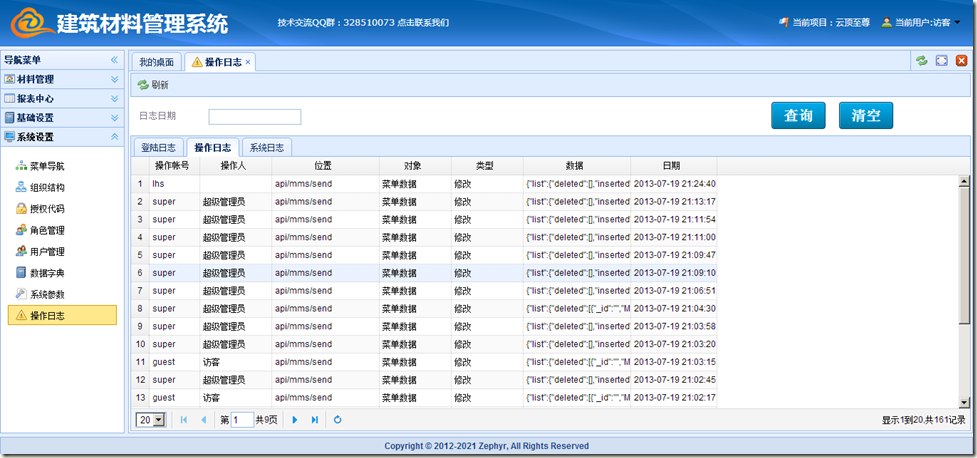Click the fullscreen icon at top right

[941, 61]
